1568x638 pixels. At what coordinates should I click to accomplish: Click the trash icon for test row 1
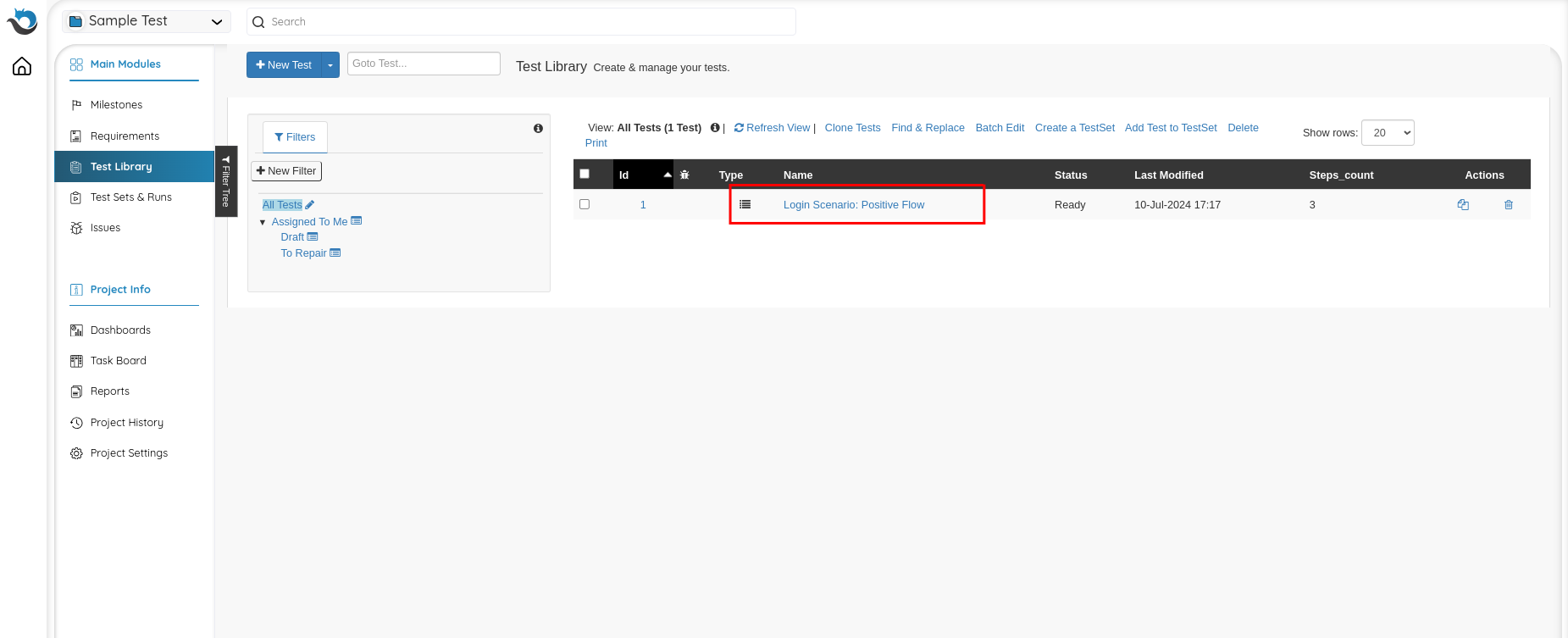coord(1508,204)
